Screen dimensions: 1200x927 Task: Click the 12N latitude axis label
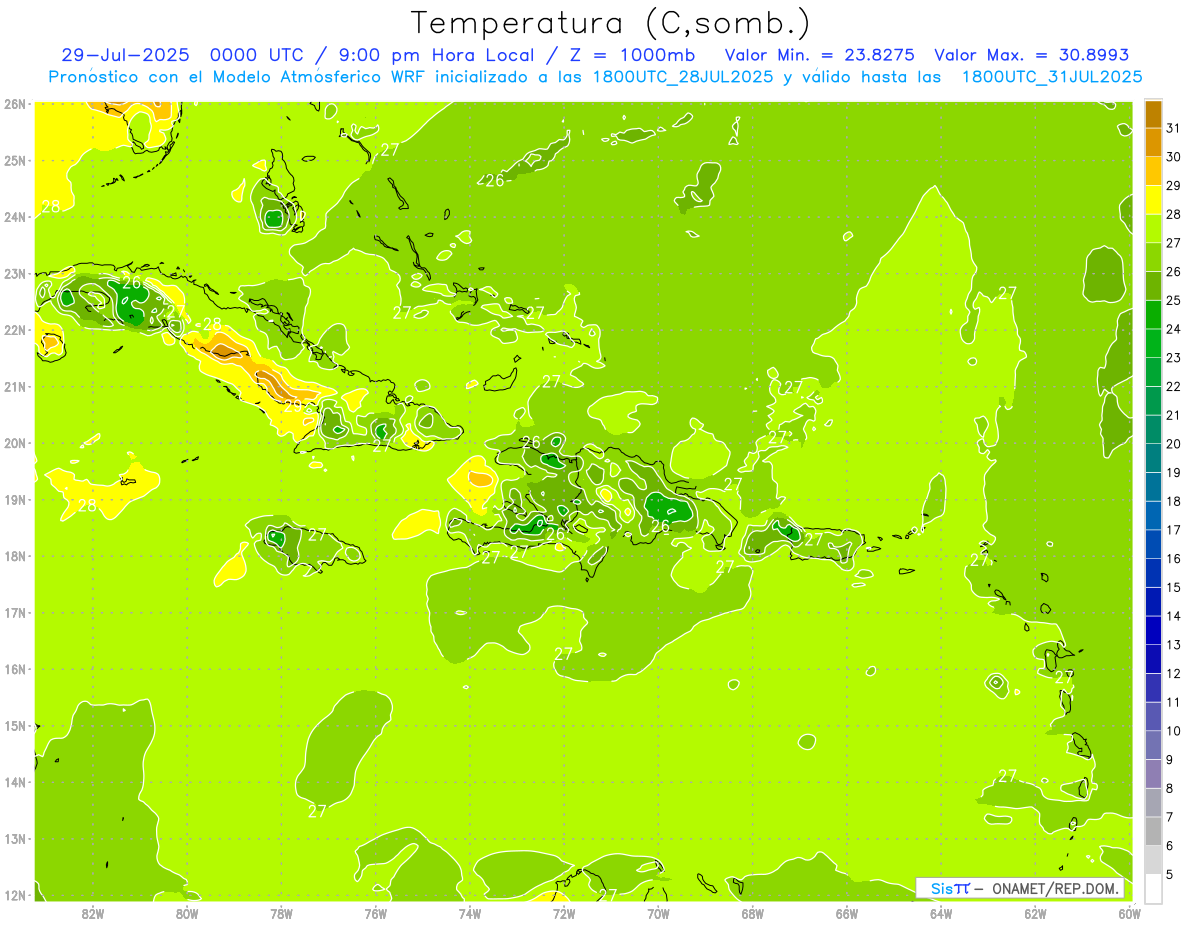tap(15, 895)
